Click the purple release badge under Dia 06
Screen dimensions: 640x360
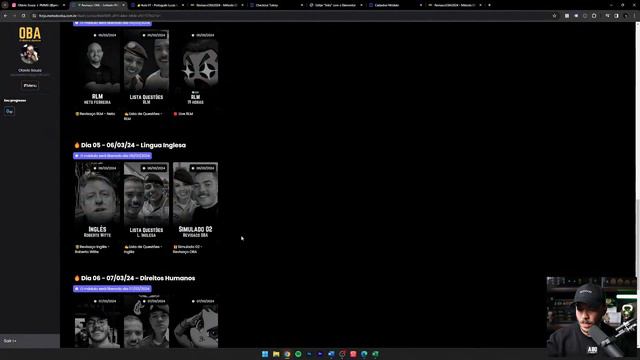112,289
